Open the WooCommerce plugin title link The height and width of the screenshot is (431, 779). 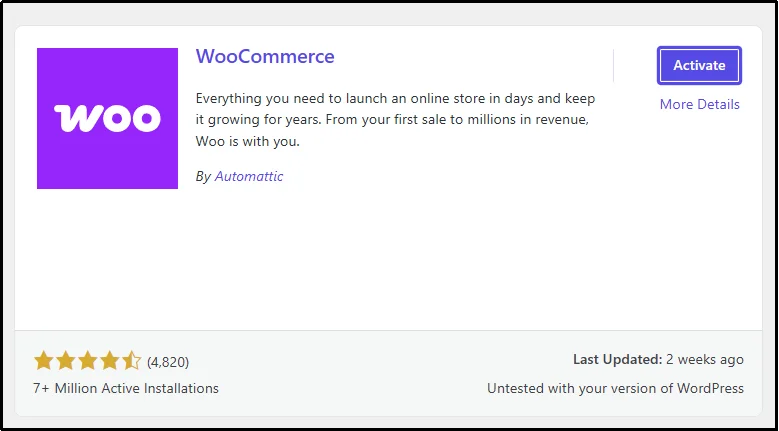tap(265, 56)
